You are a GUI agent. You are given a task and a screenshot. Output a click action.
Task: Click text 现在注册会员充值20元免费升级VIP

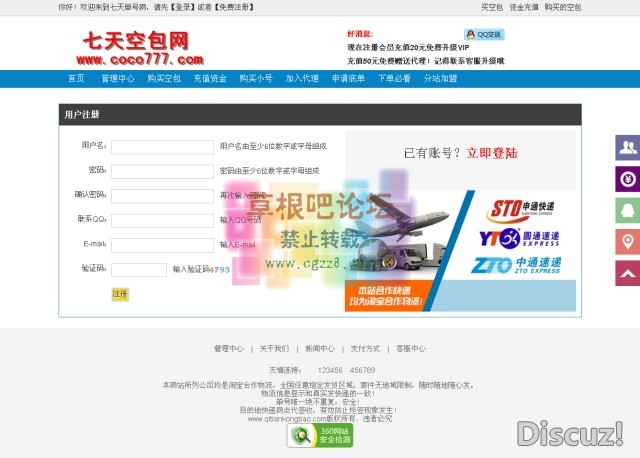pos(408,48)
